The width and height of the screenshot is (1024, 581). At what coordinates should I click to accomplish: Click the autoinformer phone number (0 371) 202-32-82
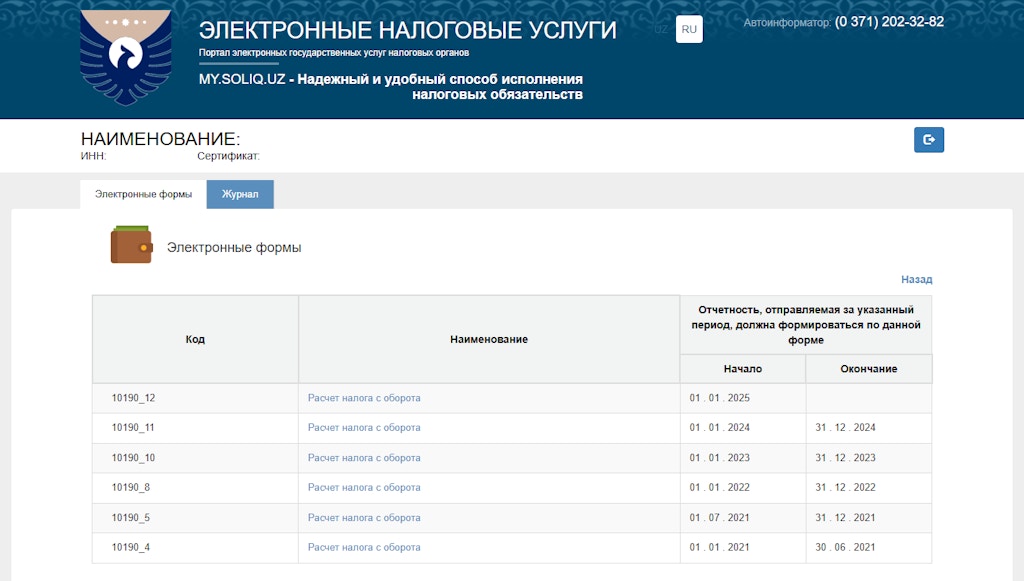coord(889,21)
